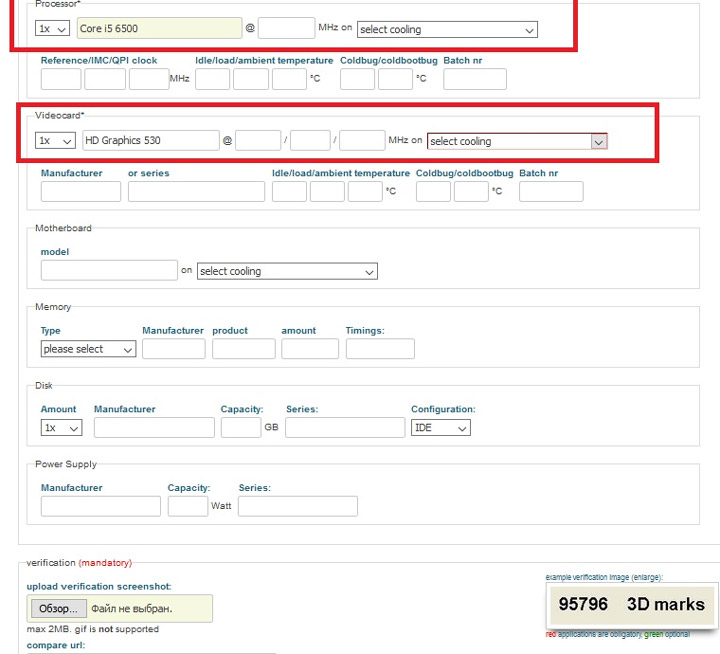Click the Обзор... file browse button
The image size is (720, 654).
59,609
